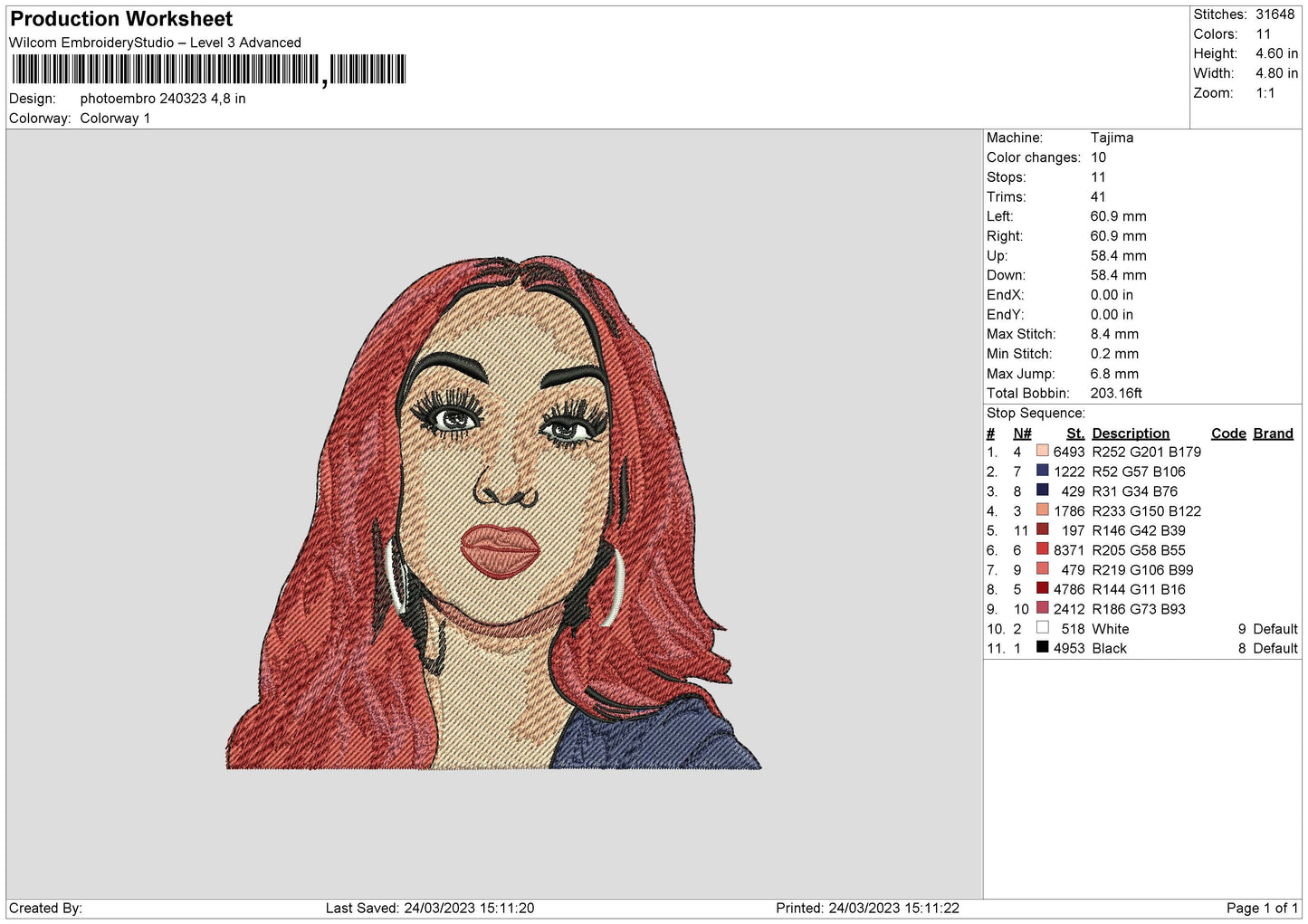Click the Code column header

click(x=1228, y=433)
